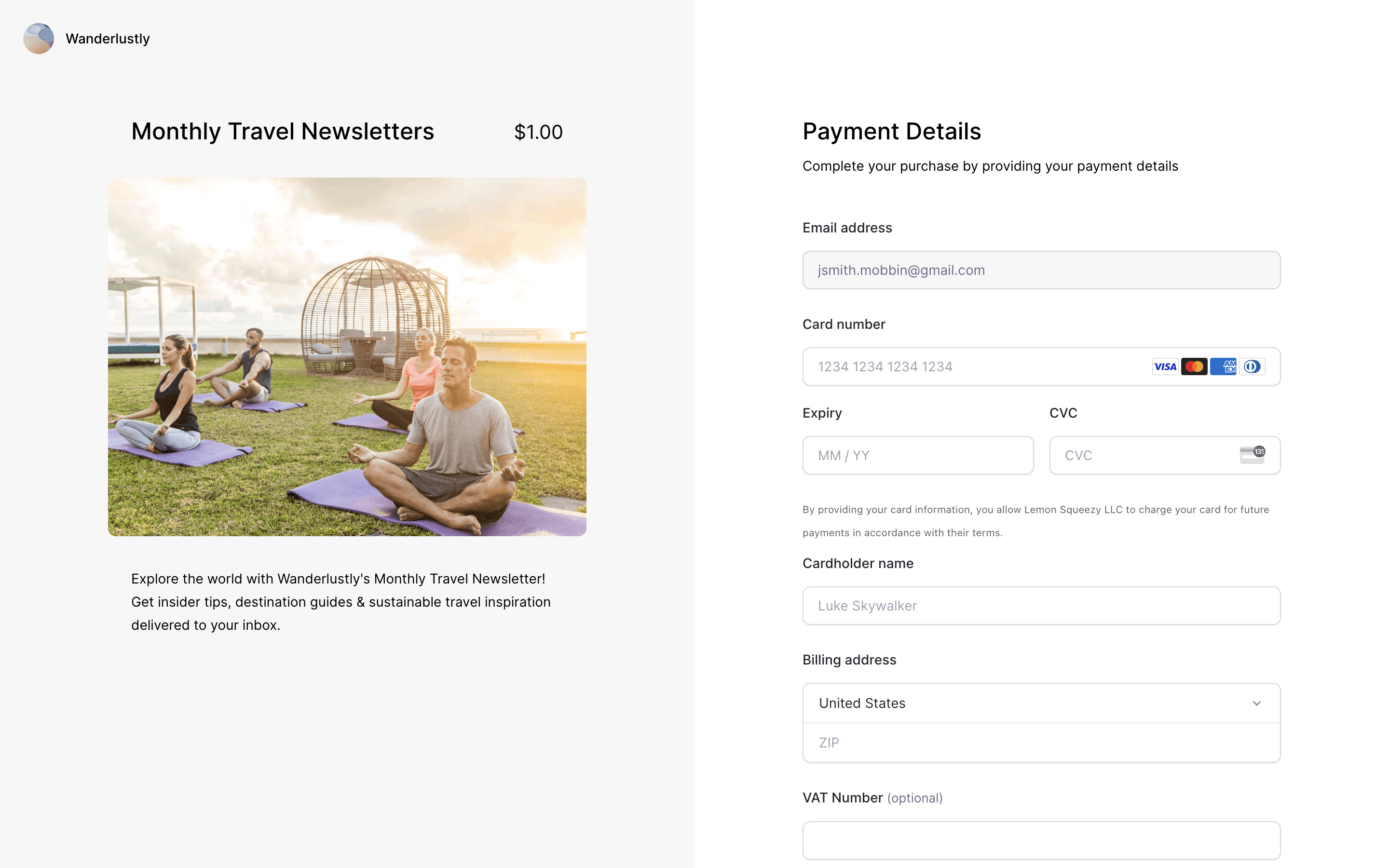The width and height of the screenshot is (1389, 868).
Task: Click the Payment Details heading
Action: click(891, 132)
